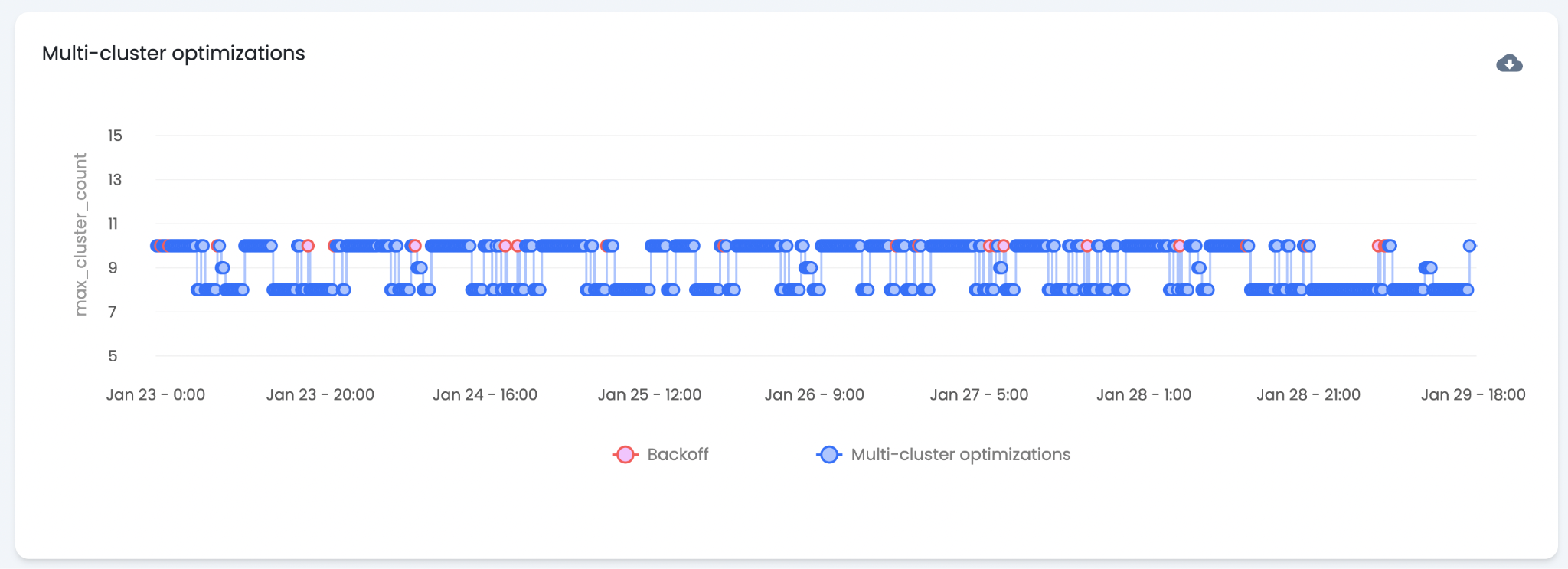Screen dimensions: 1568x569
Task: Click the y-axis tick label 15
Action: click(115, 136)
